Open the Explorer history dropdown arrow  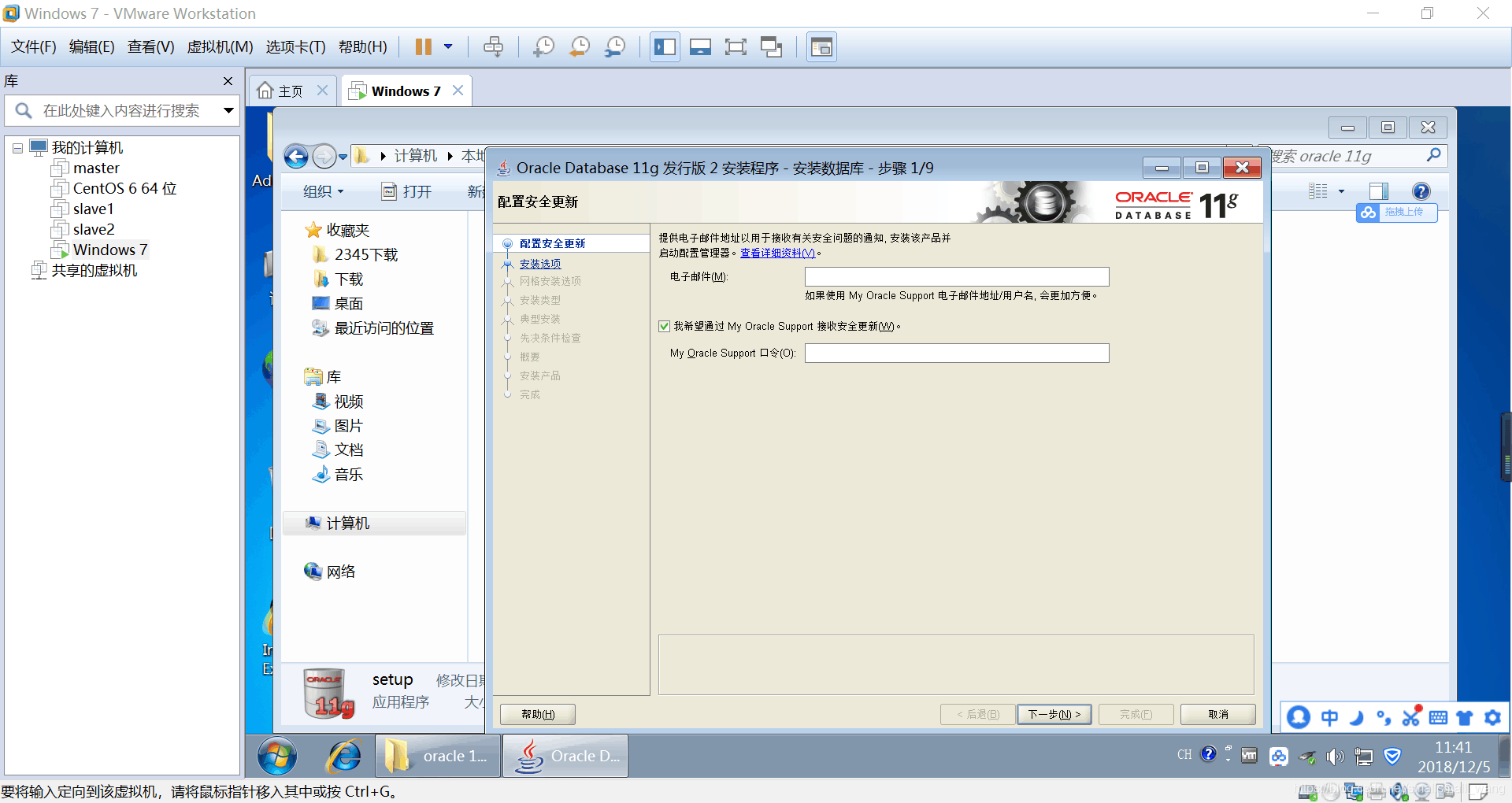[343, 157]
